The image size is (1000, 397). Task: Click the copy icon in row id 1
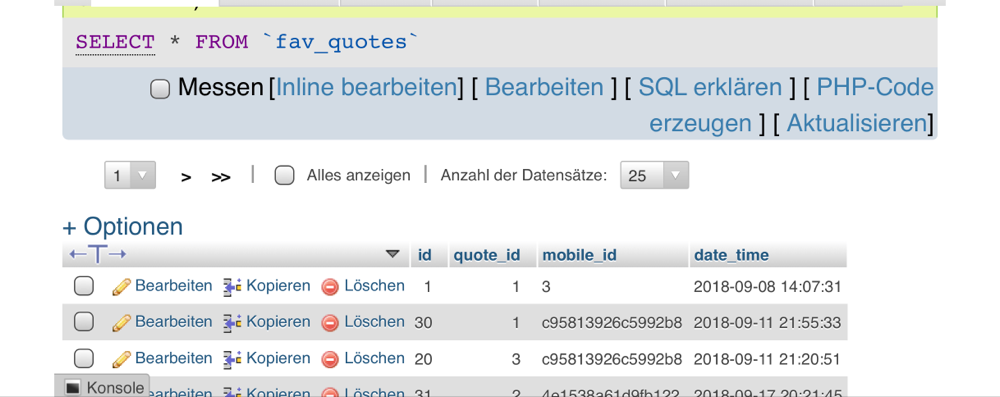(x=232, y=287)
